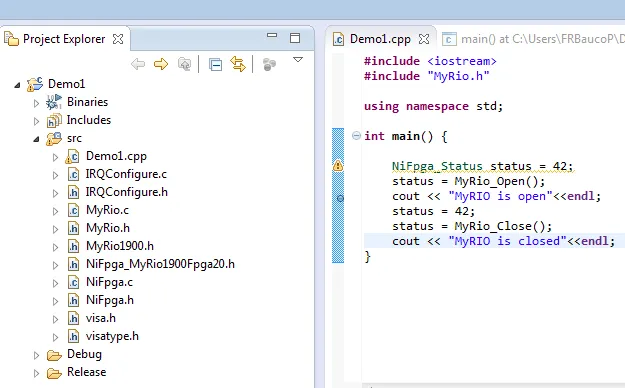Collapse the Demo1 project node
This screenshot has height=388, width=625.
click(x=17, y=85)
